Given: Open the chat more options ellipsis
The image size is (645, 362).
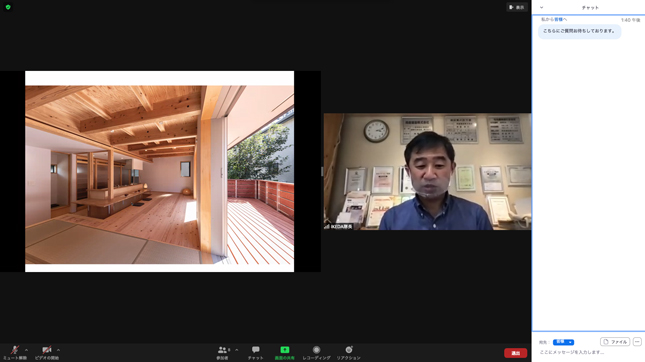Looking at the screenshot, I should pyautogui.click(x=637, y=341).
